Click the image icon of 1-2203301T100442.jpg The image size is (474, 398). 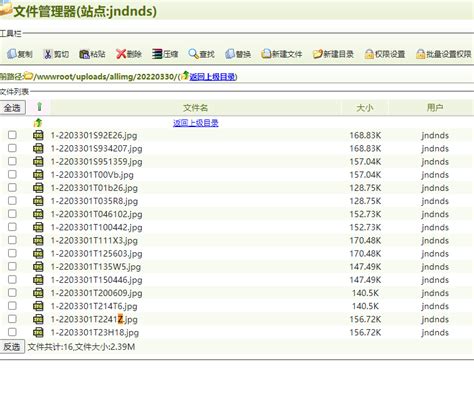click(x=38, y=227)
